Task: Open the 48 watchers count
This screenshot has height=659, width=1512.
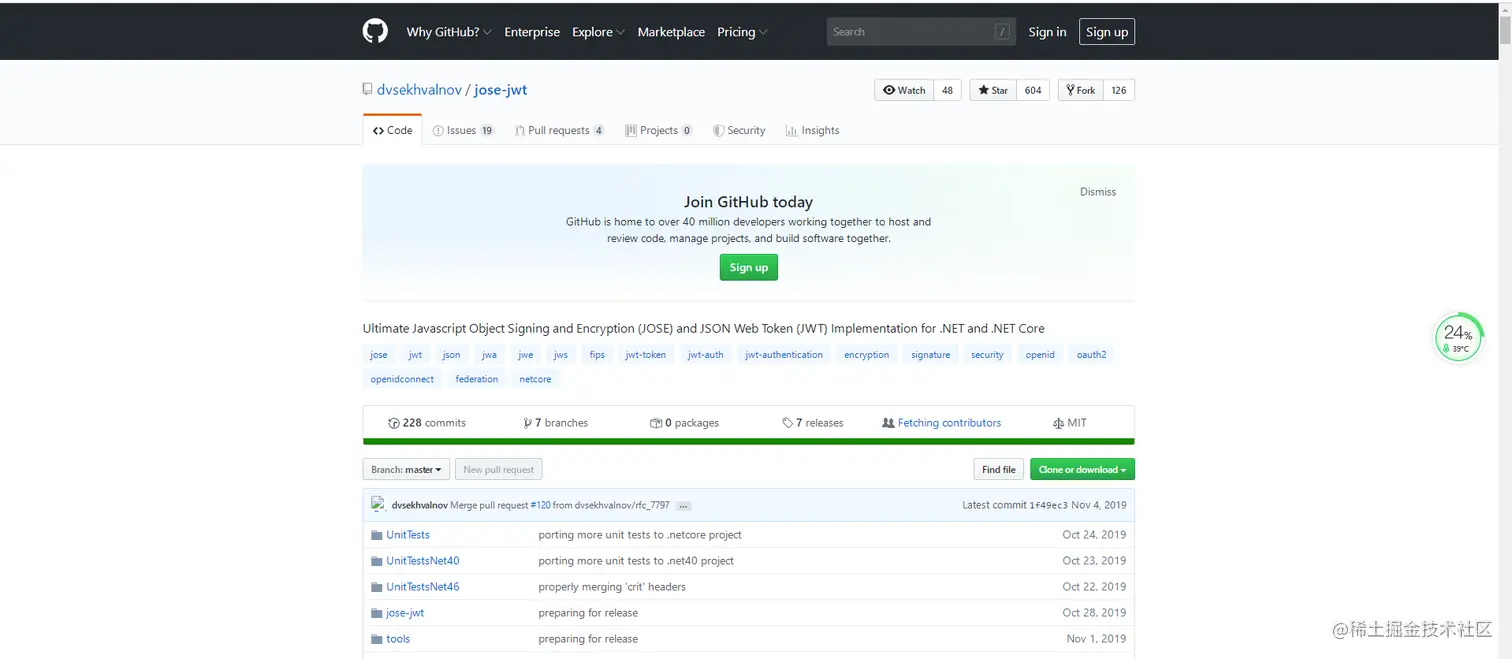Action: pos(947,90)
